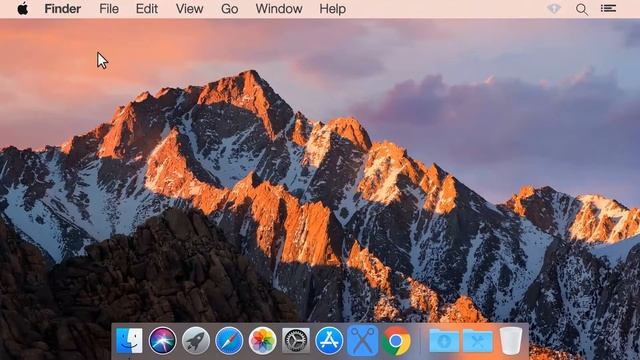Open Launchpad rocket icon

click(x=196, y=340)
